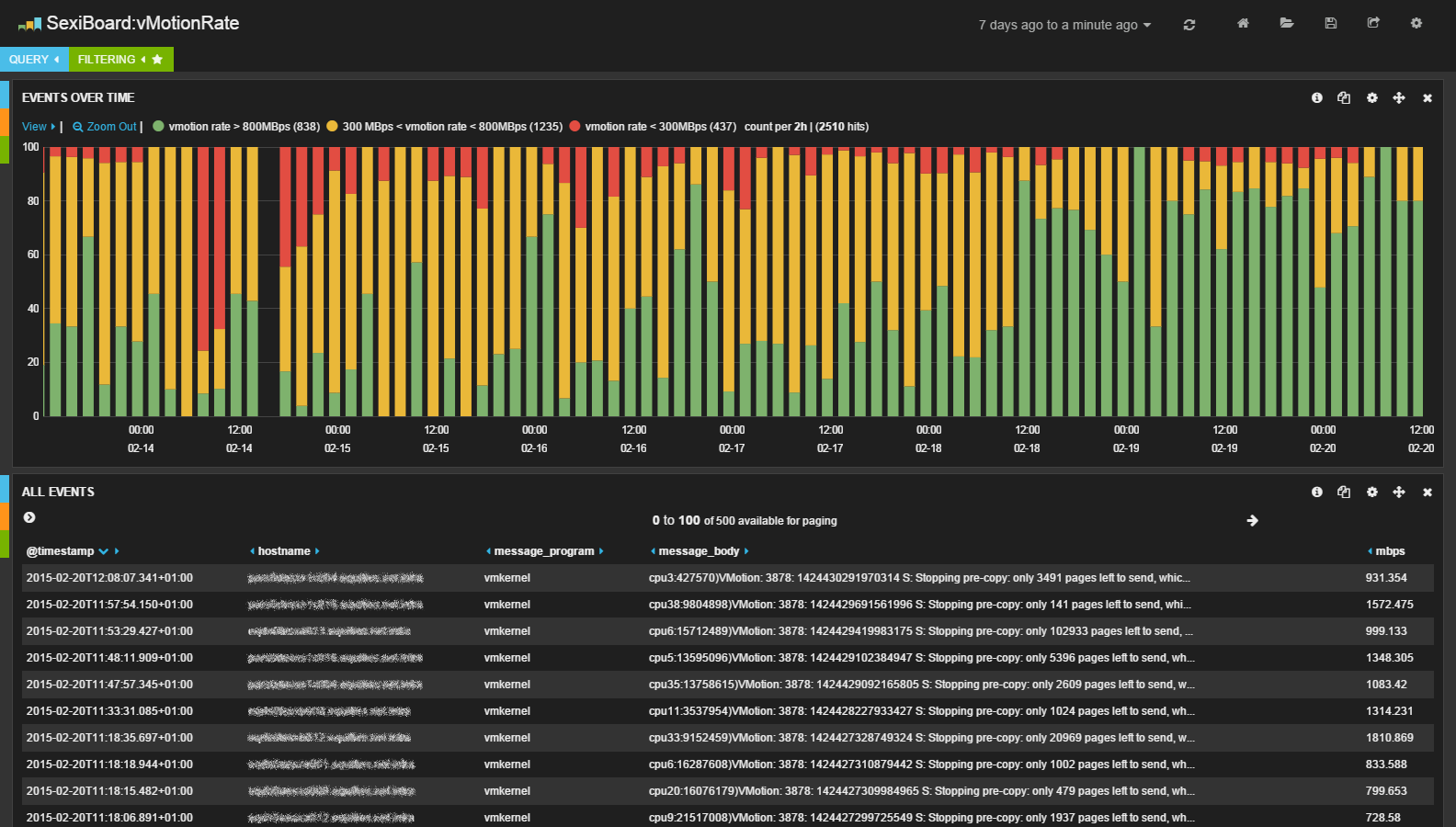Click the SexiBoard logo icon

tap(29, 24)
